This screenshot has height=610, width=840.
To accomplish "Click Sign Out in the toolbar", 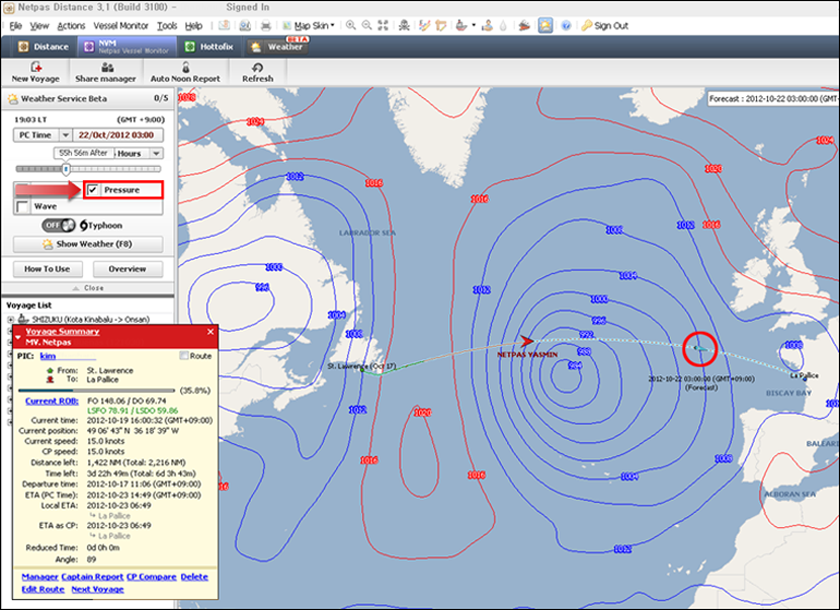I will tap(605, 26).
